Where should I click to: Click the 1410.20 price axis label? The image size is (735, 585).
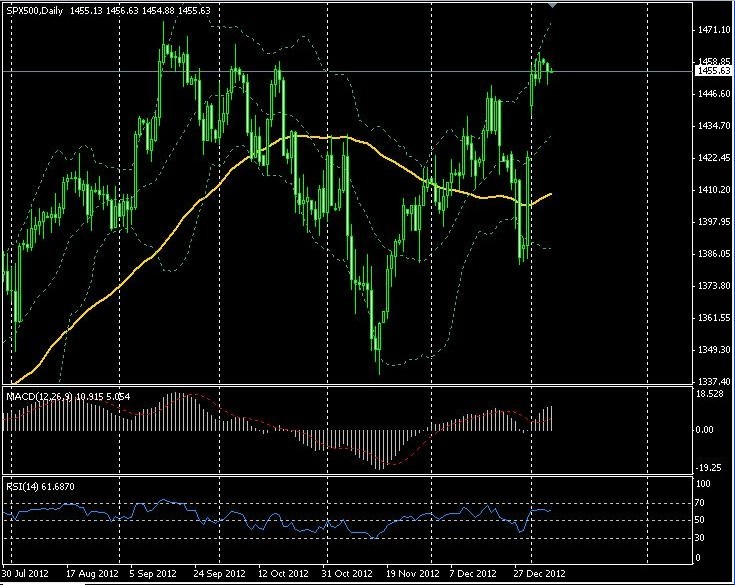click(x=714, y=190)
